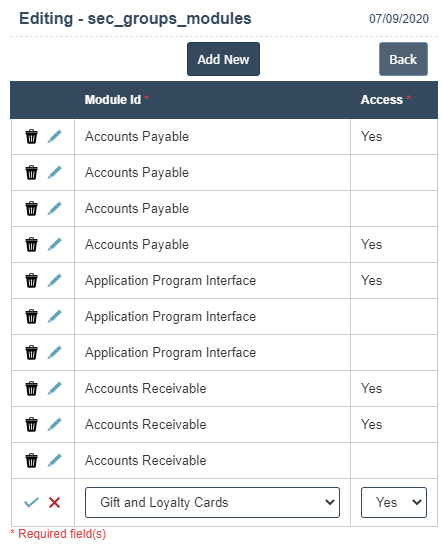Screen dimensions: 442x544
Task: Edit the last Application Program Interface row
Action: [54, 353]
